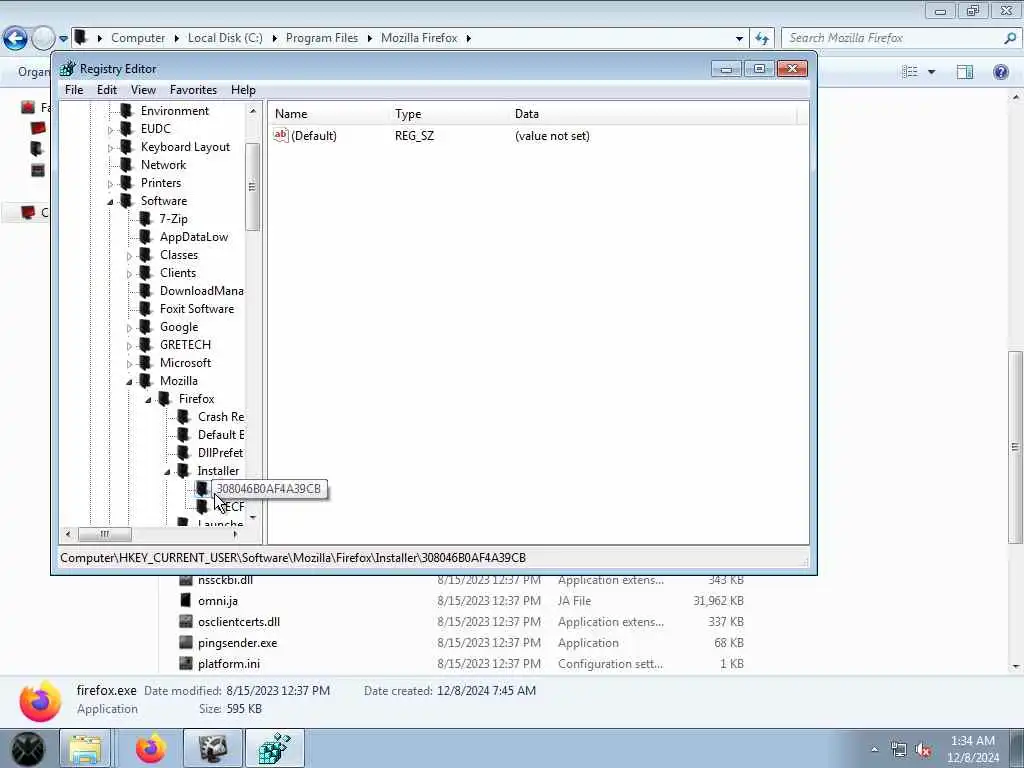Click the Firefox key folder icon
Viewport: 1024px width, 768px height.
pos(165,398)
